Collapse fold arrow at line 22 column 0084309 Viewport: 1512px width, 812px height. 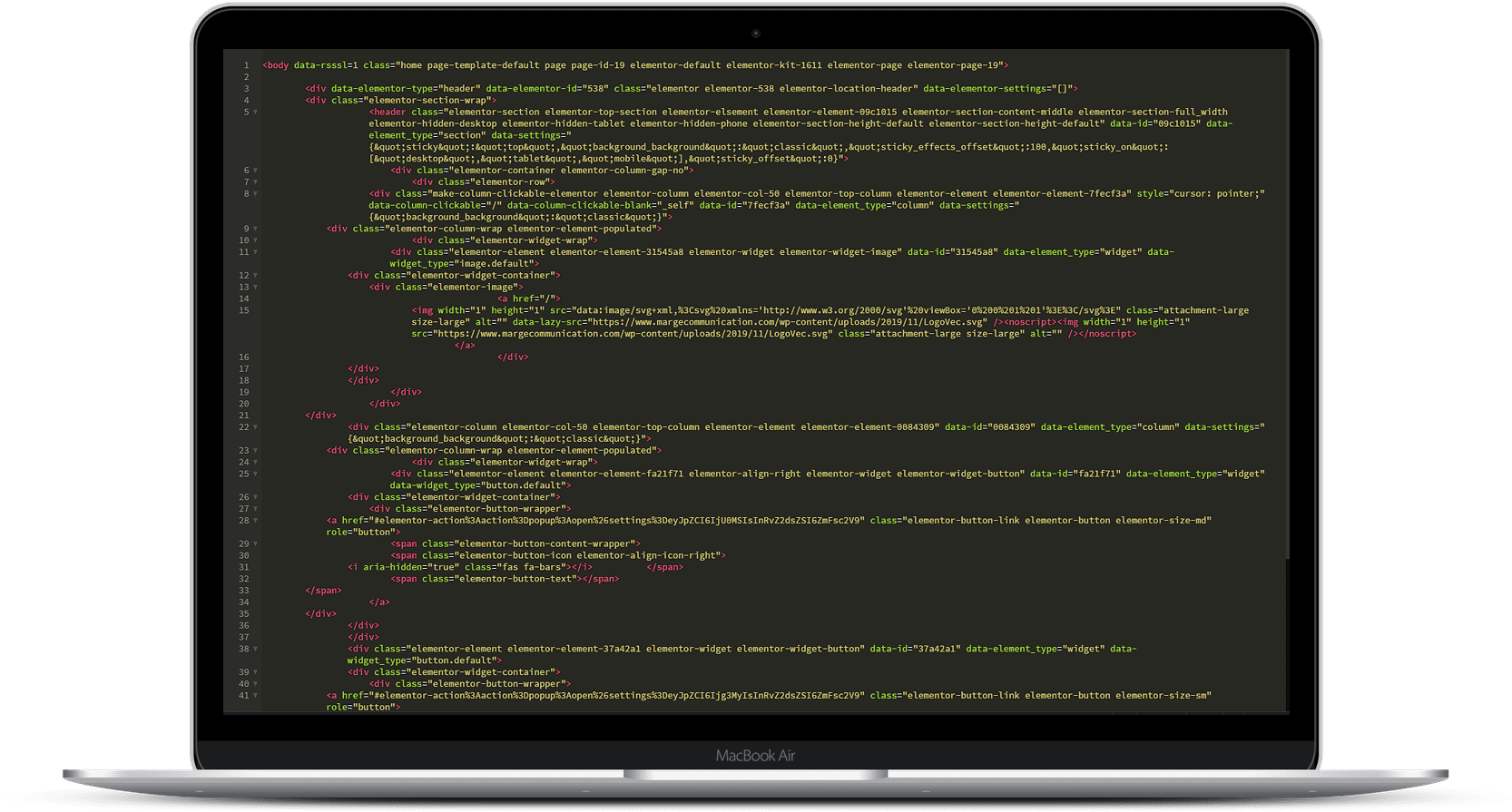click(x=255, y=427)
